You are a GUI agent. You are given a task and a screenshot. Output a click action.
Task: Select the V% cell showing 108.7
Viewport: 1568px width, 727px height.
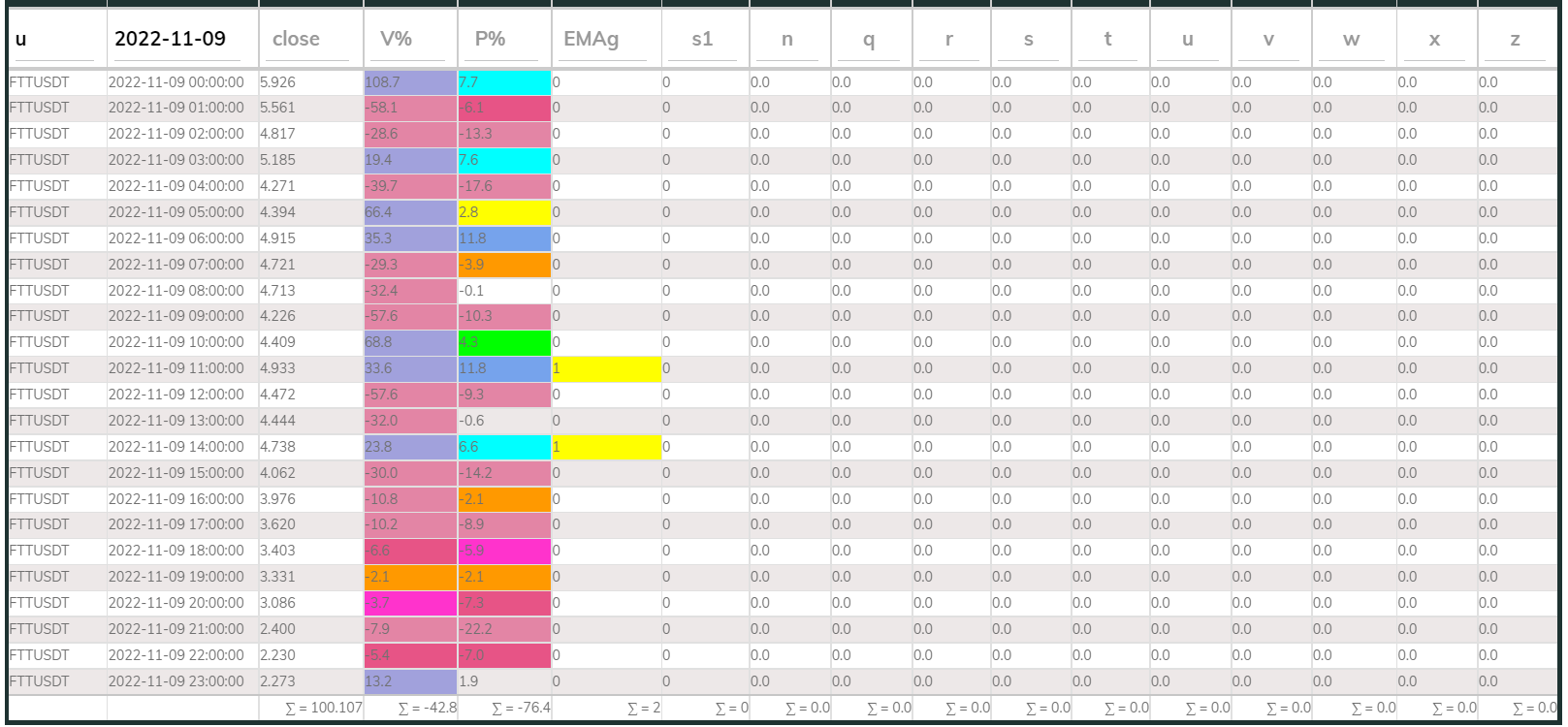click(x=410, y=82)
